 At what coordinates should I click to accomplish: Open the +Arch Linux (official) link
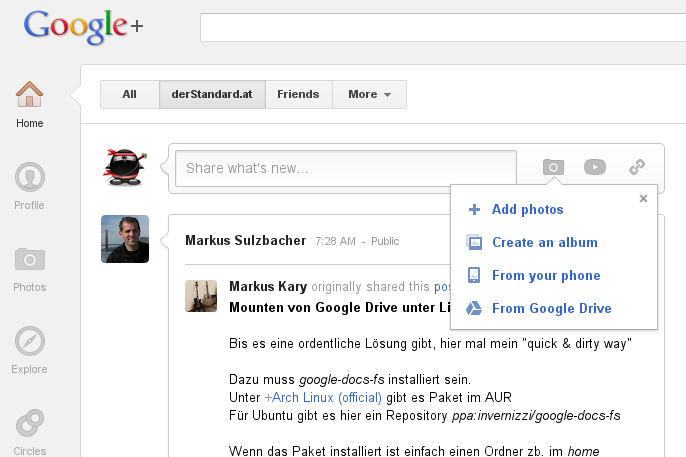(323, 397)
